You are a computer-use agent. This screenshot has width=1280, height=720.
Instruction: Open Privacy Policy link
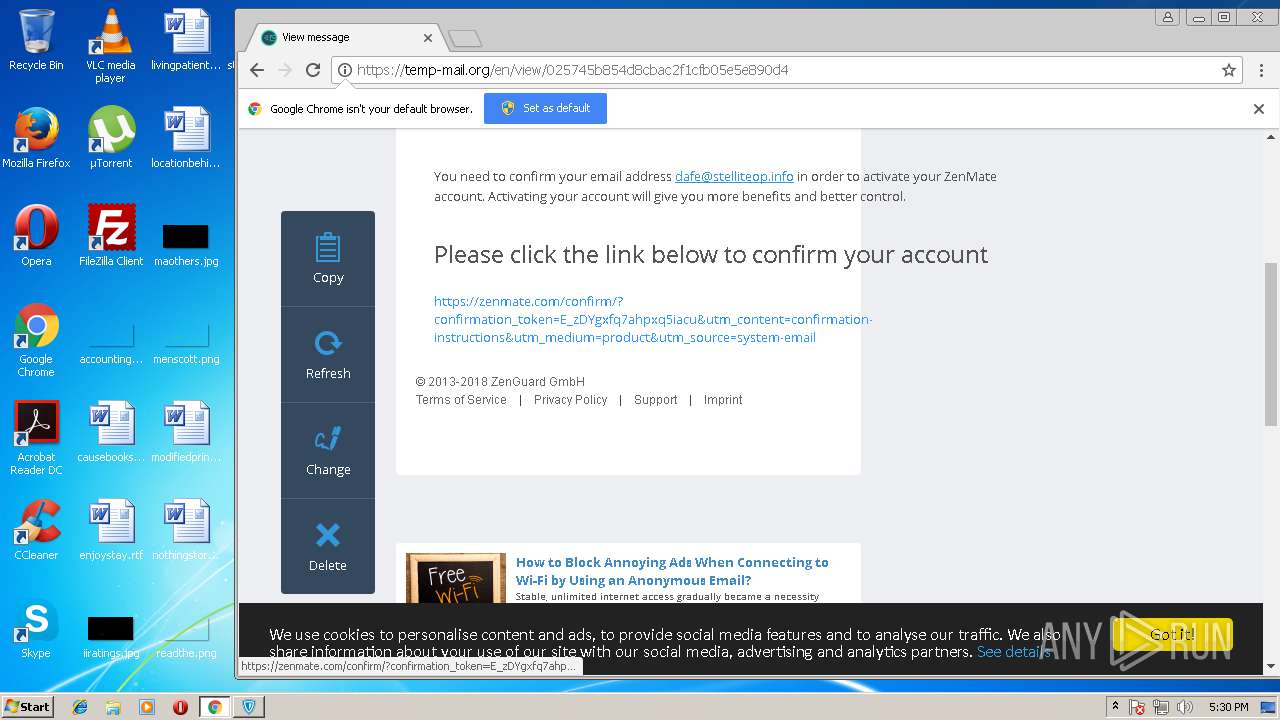570,400
